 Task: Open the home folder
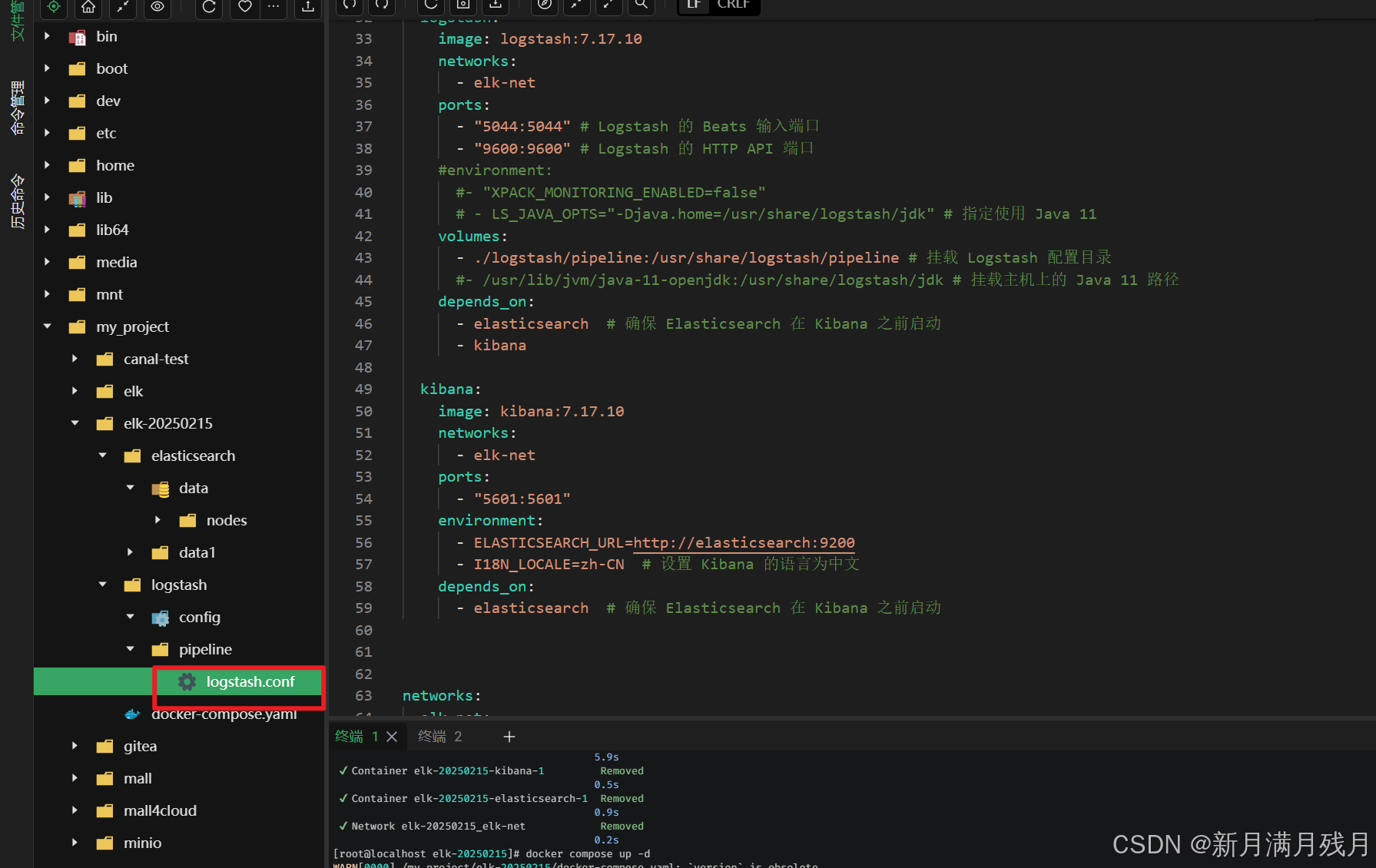(115, 165)
